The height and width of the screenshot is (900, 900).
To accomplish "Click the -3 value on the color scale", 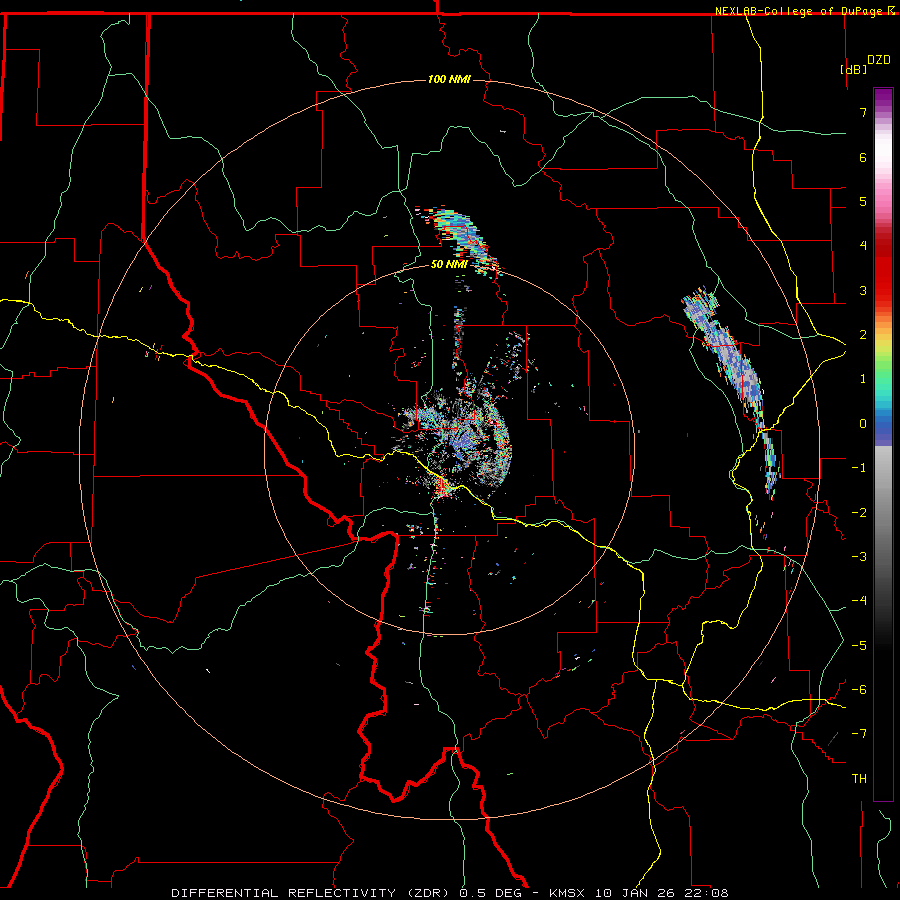I will [x=859, y=557].
